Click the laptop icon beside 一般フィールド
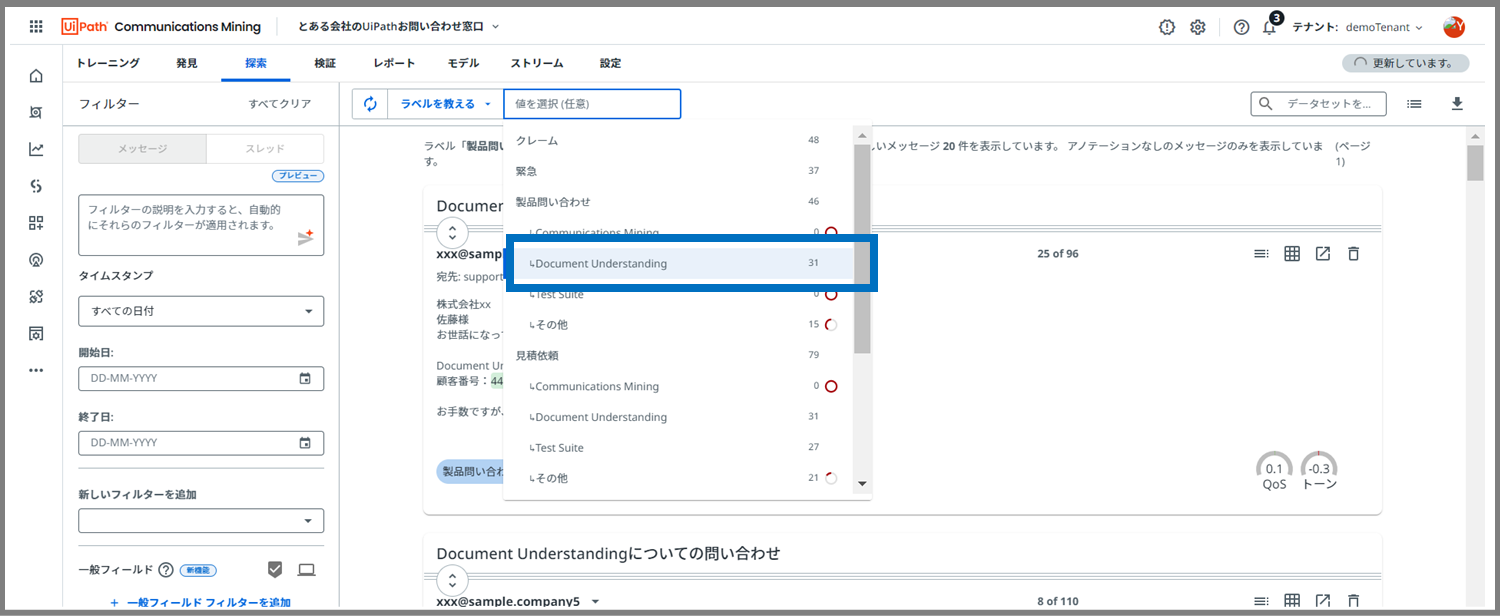 click(x=306, y=570)
